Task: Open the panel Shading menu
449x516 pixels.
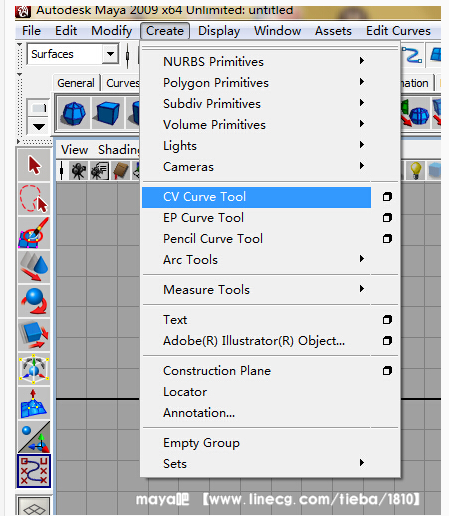Action: (x=119, y=150)
